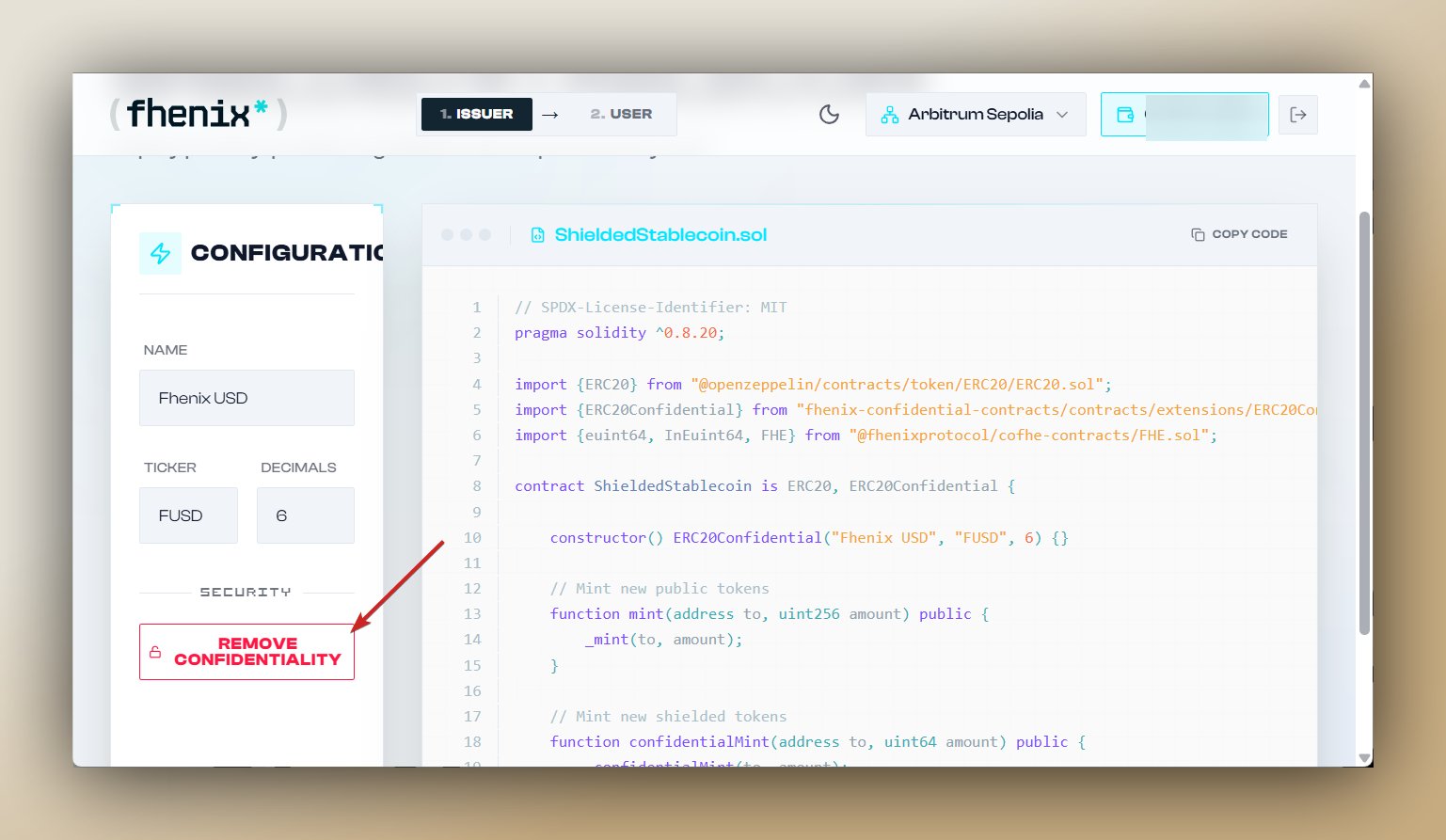Edit the Name field Fhenix USD
Screen dimensions: 1446x840
point(246,398)
